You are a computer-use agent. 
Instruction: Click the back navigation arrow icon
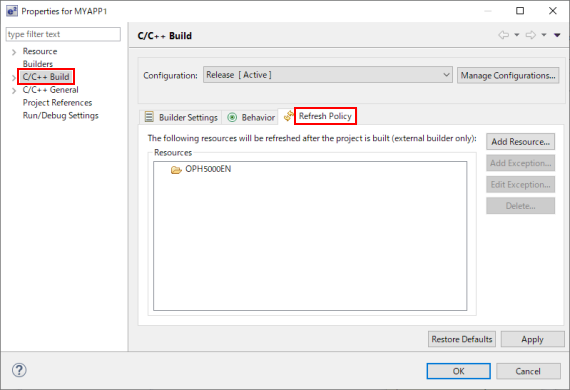(x=503, y=35)
